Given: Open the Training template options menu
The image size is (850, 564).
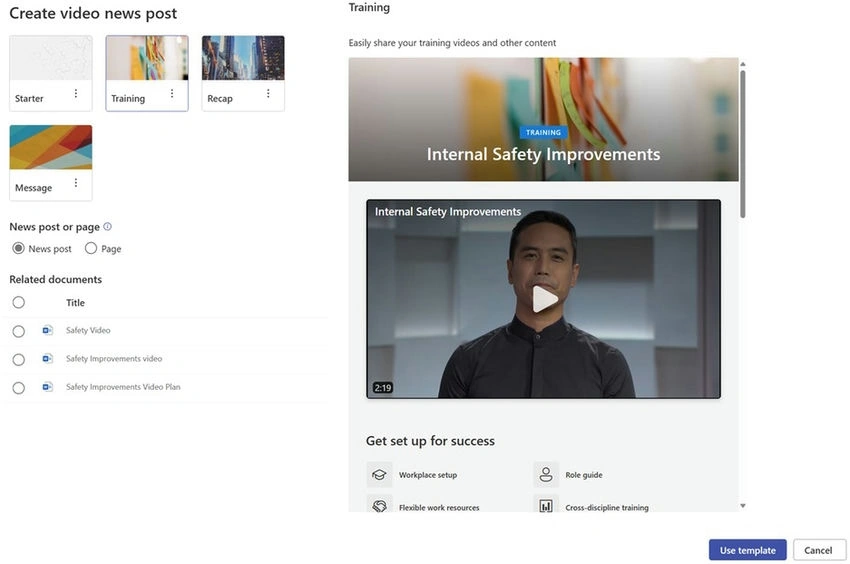Looking at the screenshot, I should (172, 93).
